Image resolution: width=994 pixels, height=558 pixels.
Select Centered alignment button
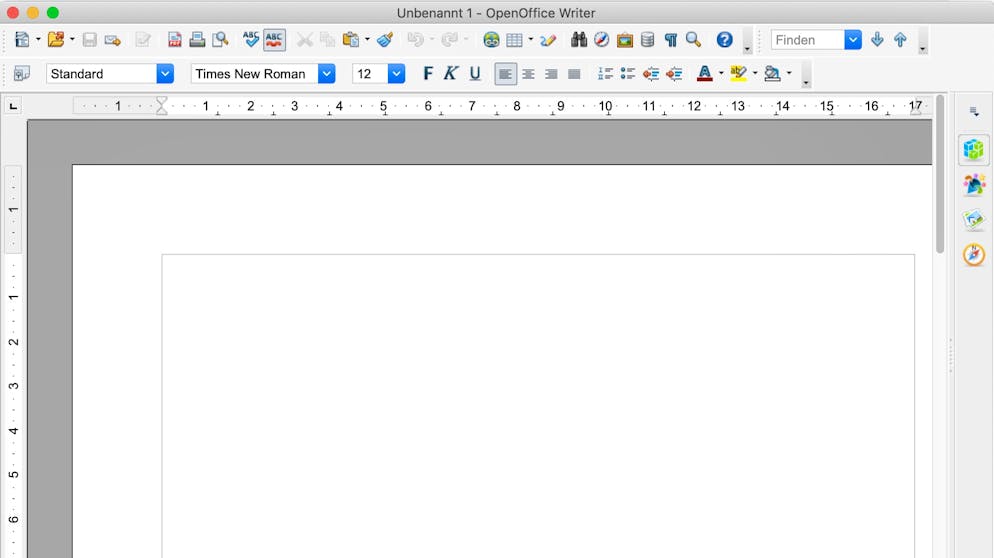pos(528,74)
